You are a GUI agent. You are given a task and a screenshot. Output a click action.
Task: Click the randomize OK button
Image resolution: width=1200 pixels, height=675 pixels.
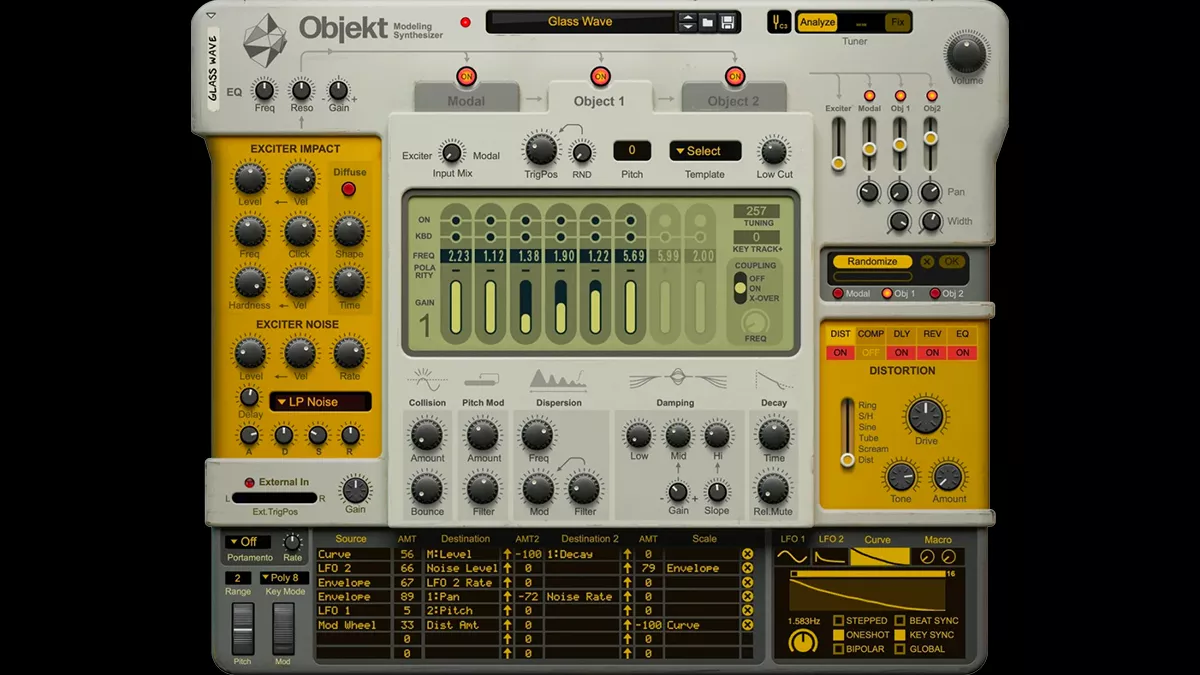pyautogui.click(x=951, y=261)
